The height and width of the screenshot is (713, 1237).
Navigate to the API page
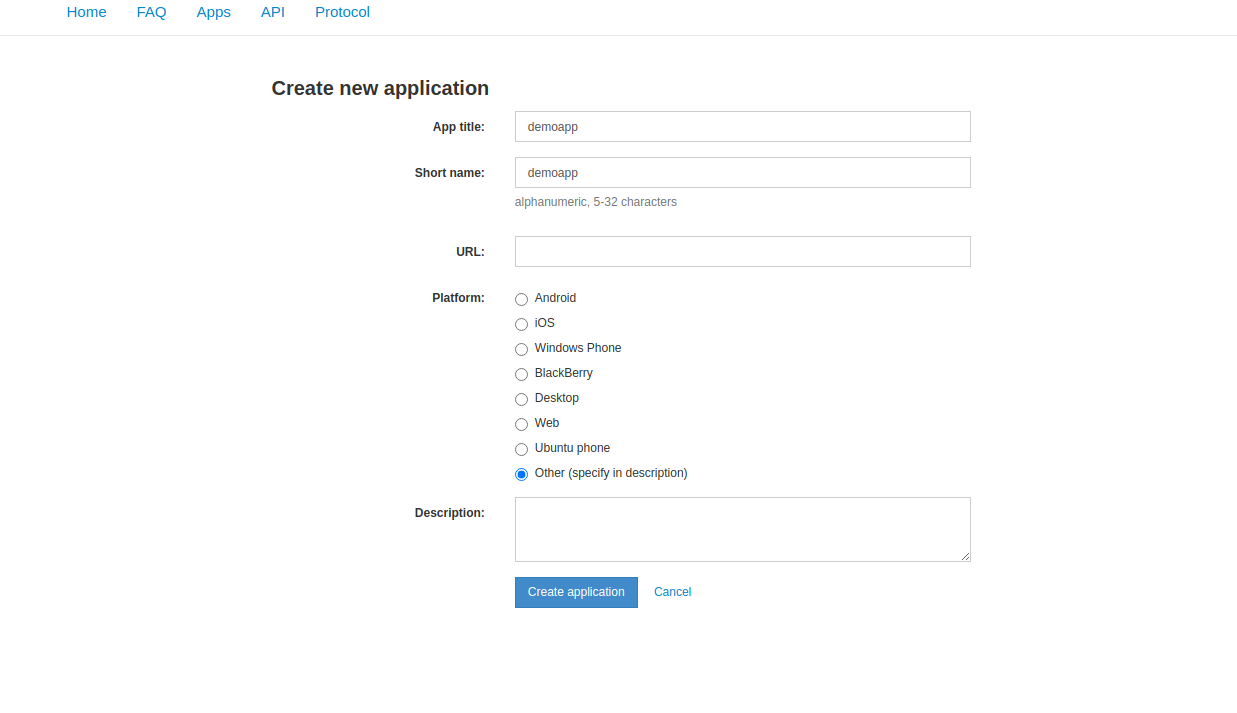(272, 12)
